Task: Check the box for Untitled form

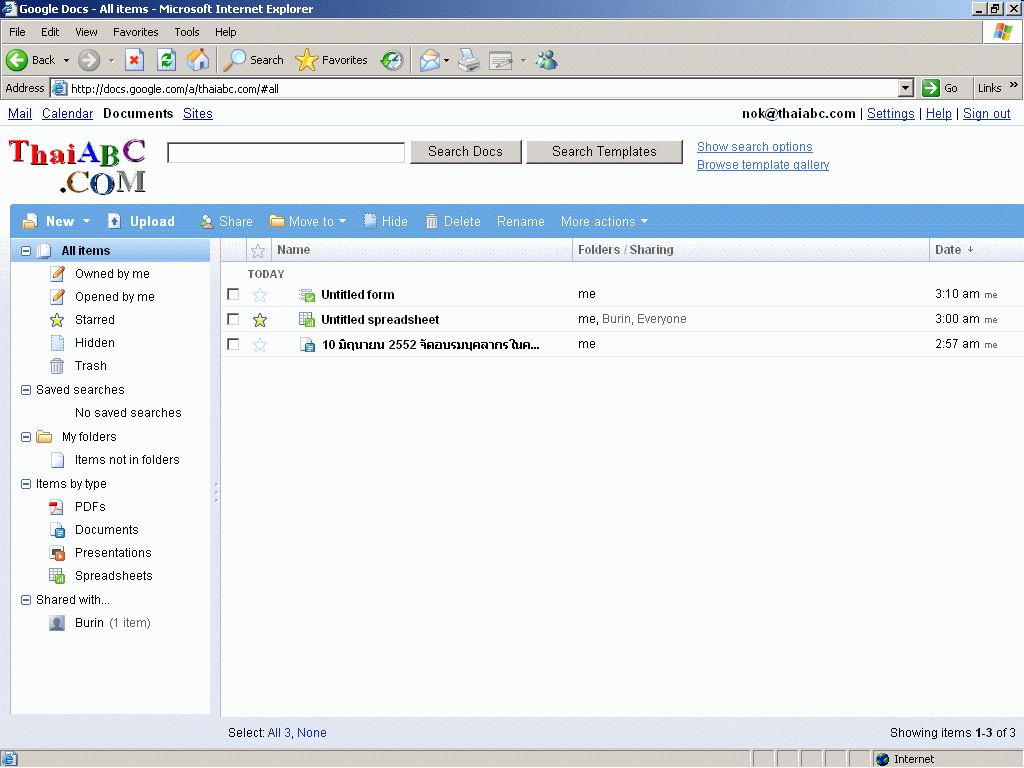Action: (x=233, y=295)
